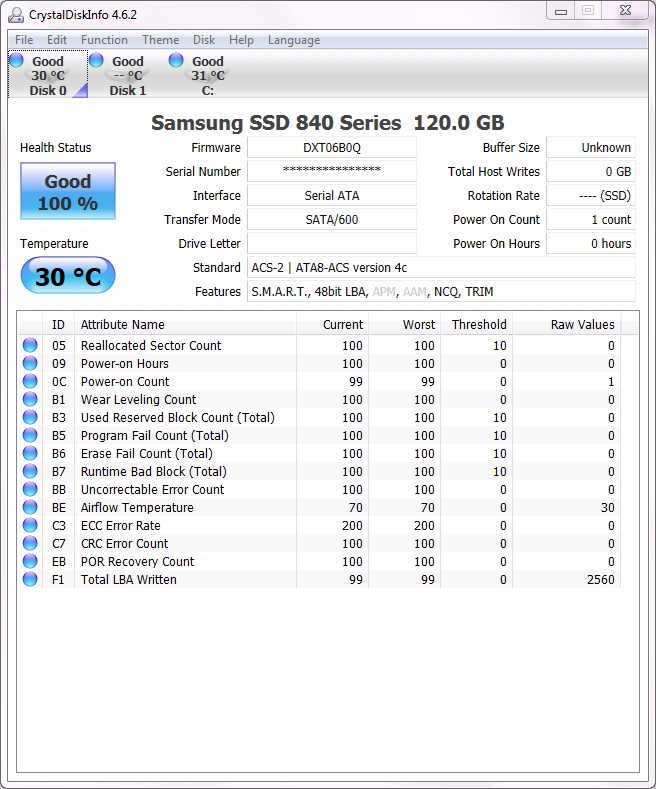The height and width of the screenshot is (789, 656).
Task: Select the C: drive status orb
Action: click(x=176, y=60)
